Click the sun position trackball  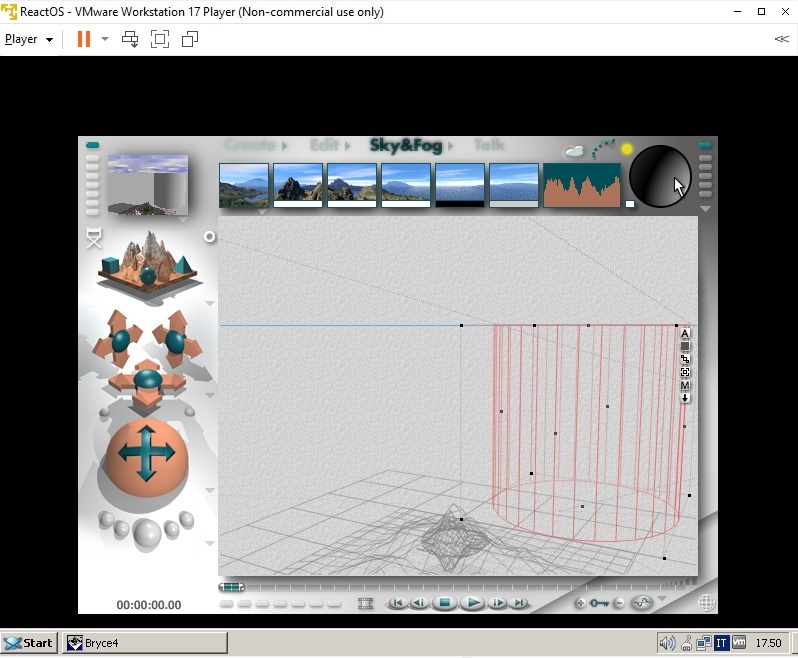(660, 177)
